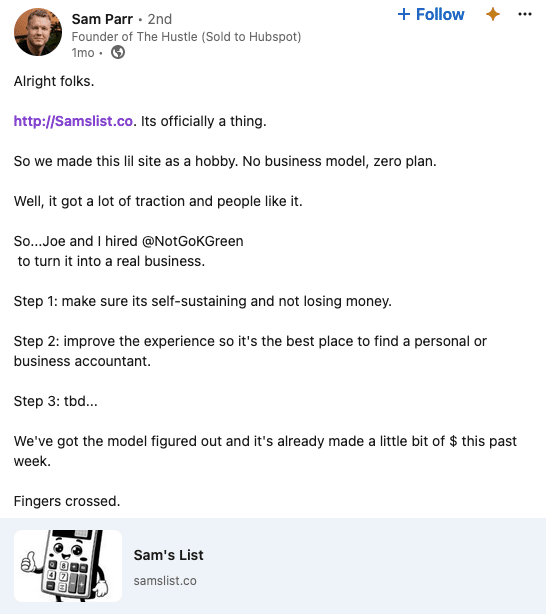The height and width of the screenshot is (616, 546).
Task: Click the 'Step 2' improve experience paragraph
Action: coord(250,351)
